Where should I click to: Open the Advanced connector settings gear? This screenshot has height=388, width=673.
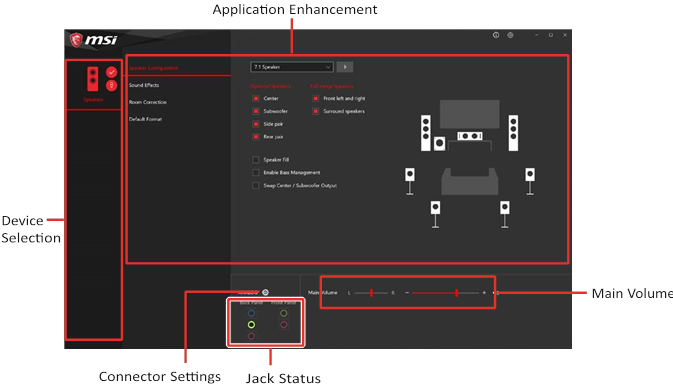pyautogui.click(x=265, y=292)
